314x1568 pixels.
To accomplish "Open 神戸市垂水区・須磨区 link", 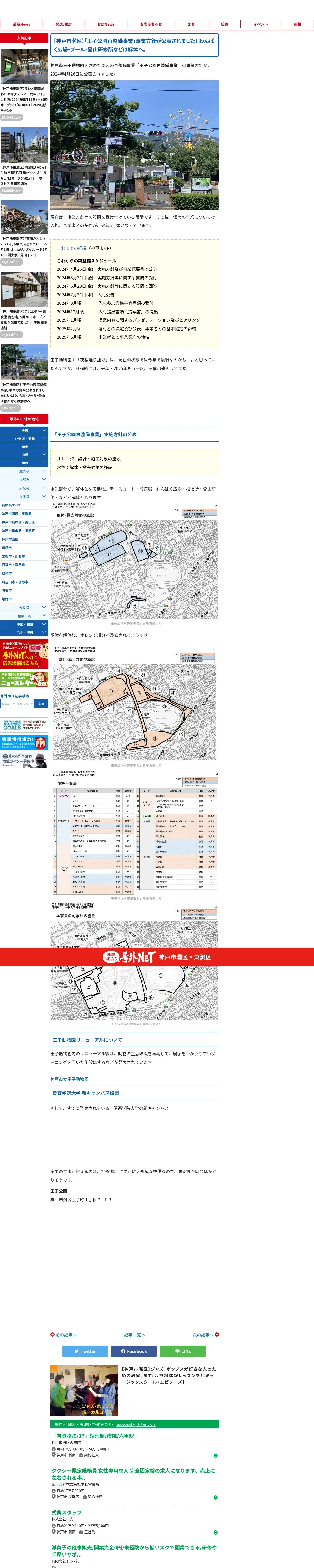I will [18, 531].
